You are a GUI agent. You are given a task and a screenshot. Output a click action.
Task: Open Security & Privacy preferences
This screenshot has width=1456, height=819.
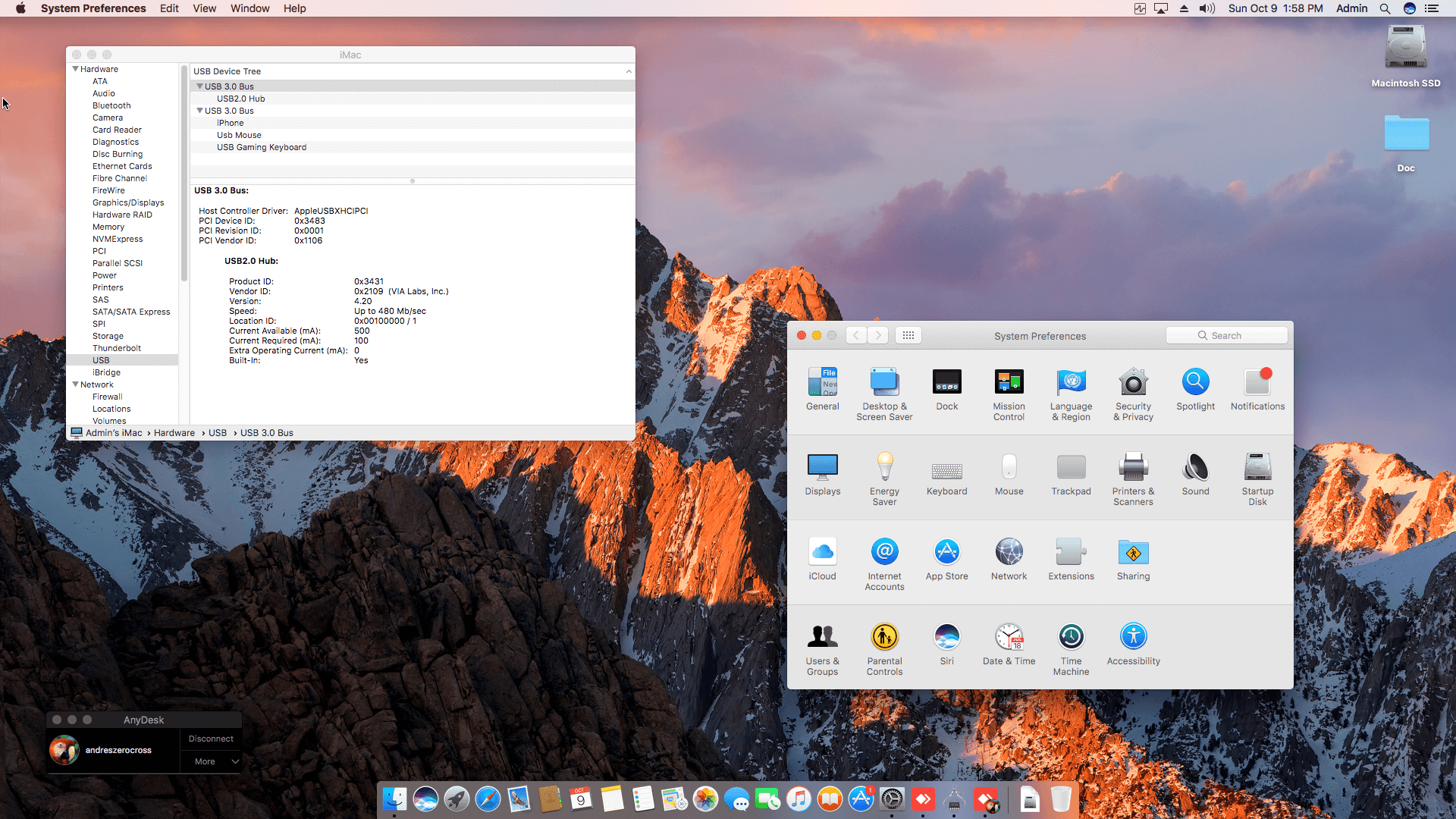(x=1133, y=394)
